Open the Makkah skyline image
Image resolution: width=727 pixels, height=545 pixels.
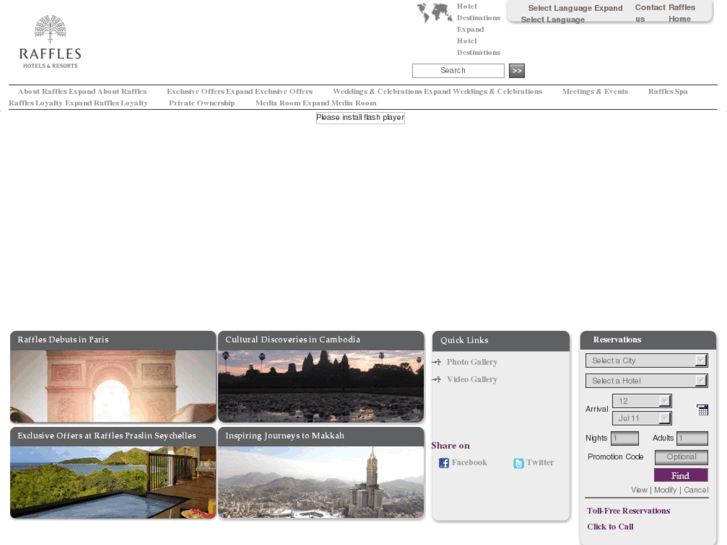tap(321, 482)
